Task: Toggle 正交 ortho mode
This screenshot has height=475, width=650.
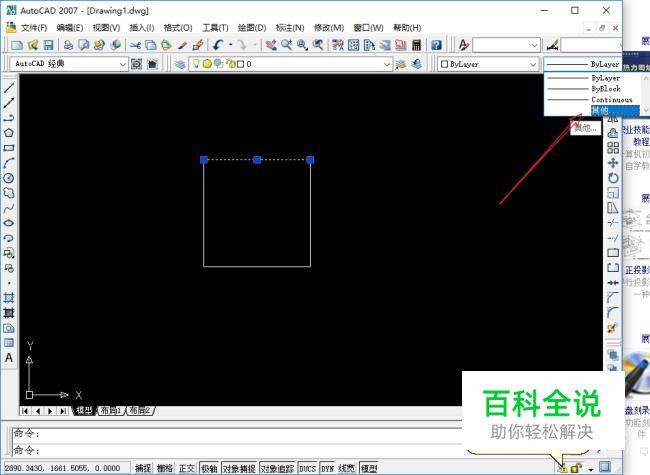Action: tap(187, 468)
